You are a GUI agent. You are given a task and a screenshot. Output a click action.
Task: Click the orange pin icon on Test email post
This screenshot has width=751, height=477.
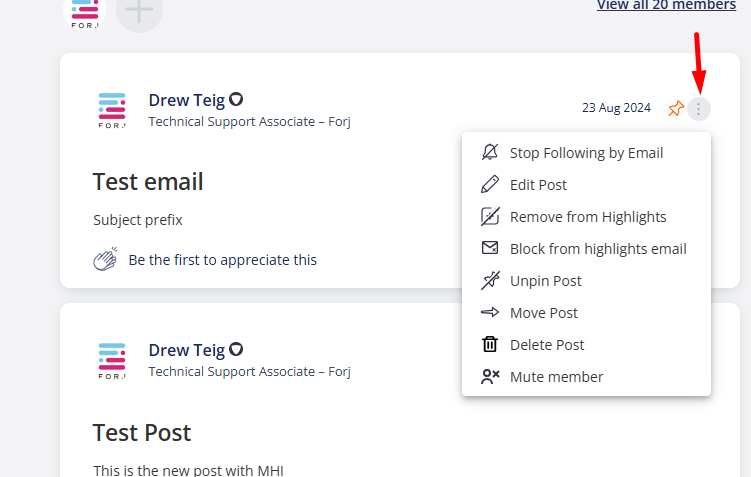676,109
